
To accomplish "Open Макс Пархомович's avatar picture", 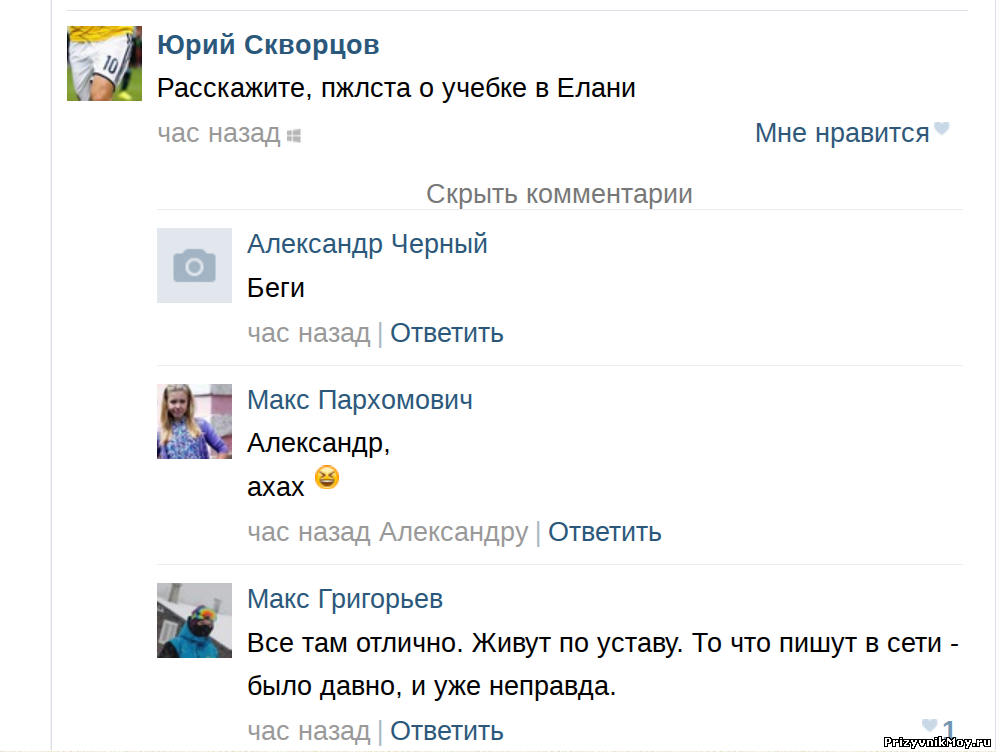I will tap(194, 421).
